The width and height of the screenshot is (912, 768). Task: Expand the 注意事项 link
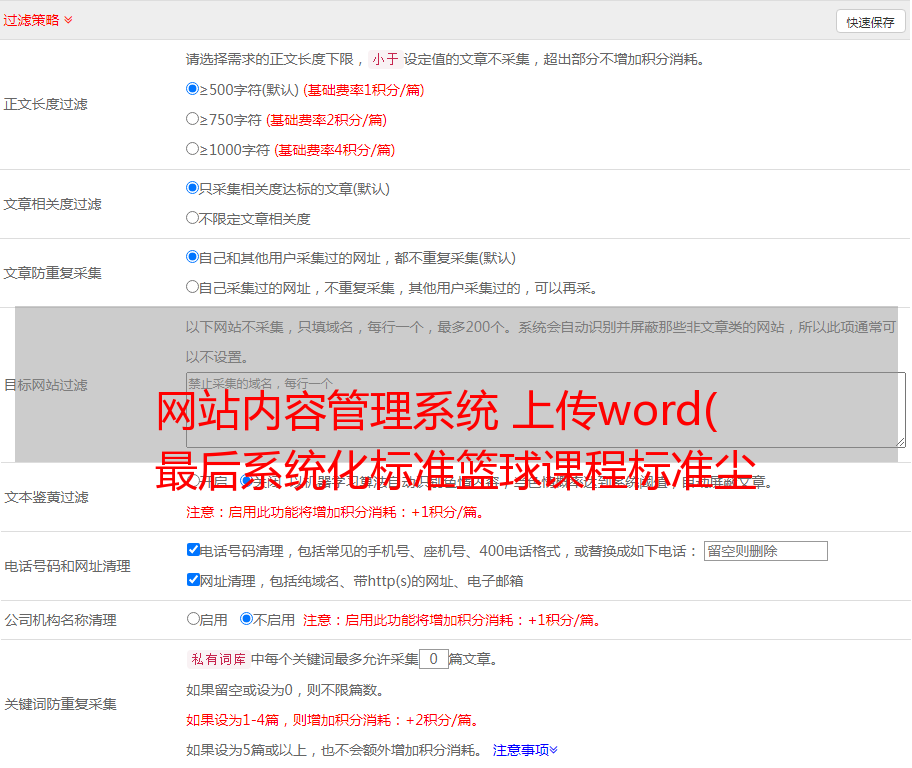525,749
